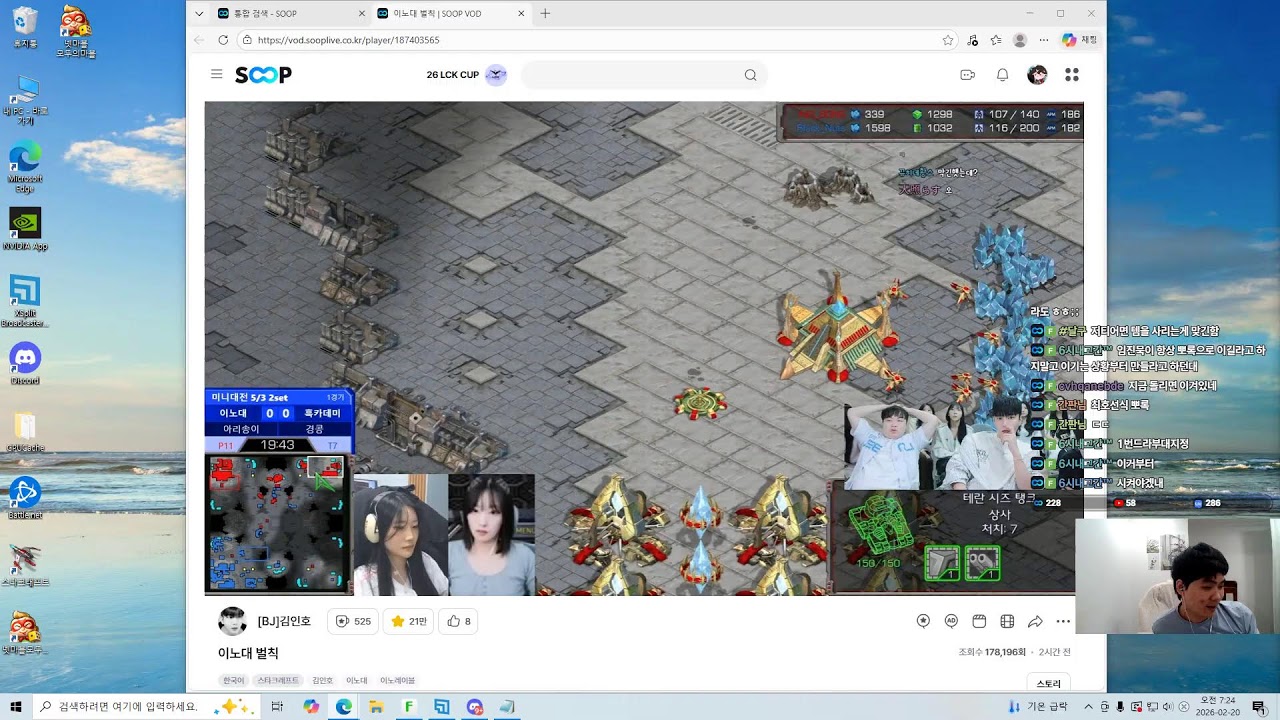Click the 스토리 button

[x=1048, y=684]
